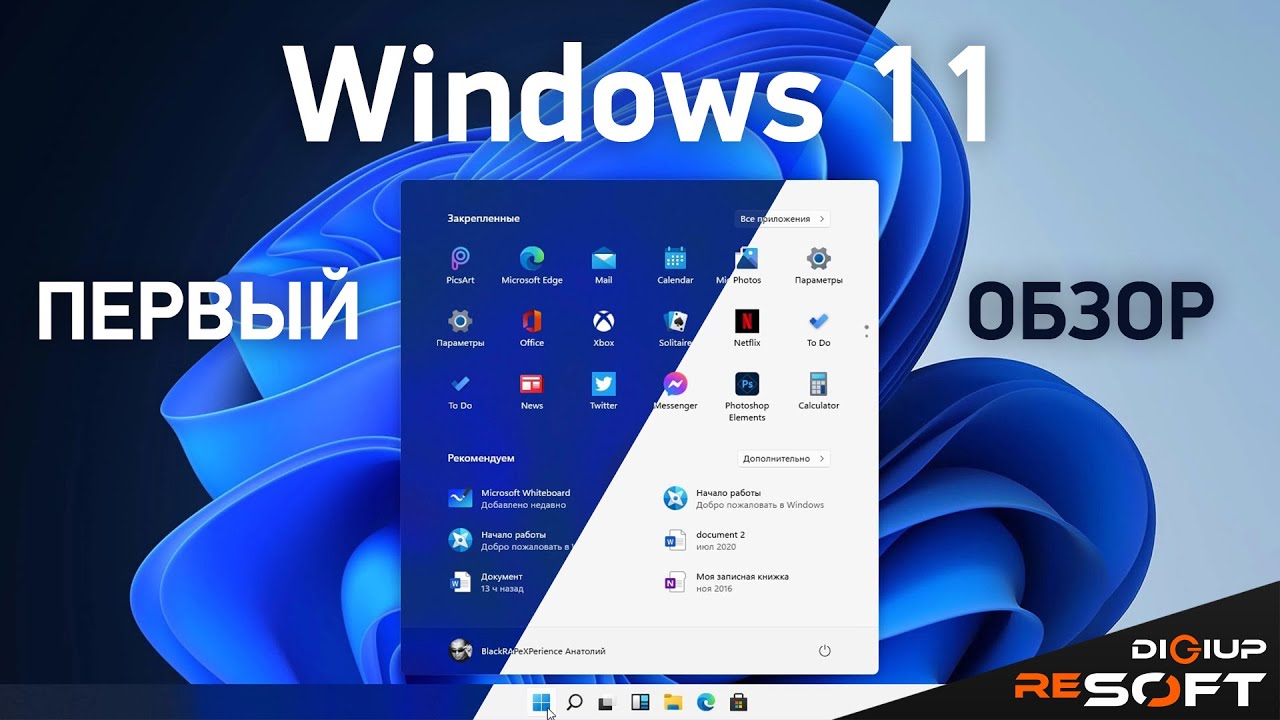1280x720 pixels.
Task: Open File Explorer from the taskbar
Action: click(672, 702)
